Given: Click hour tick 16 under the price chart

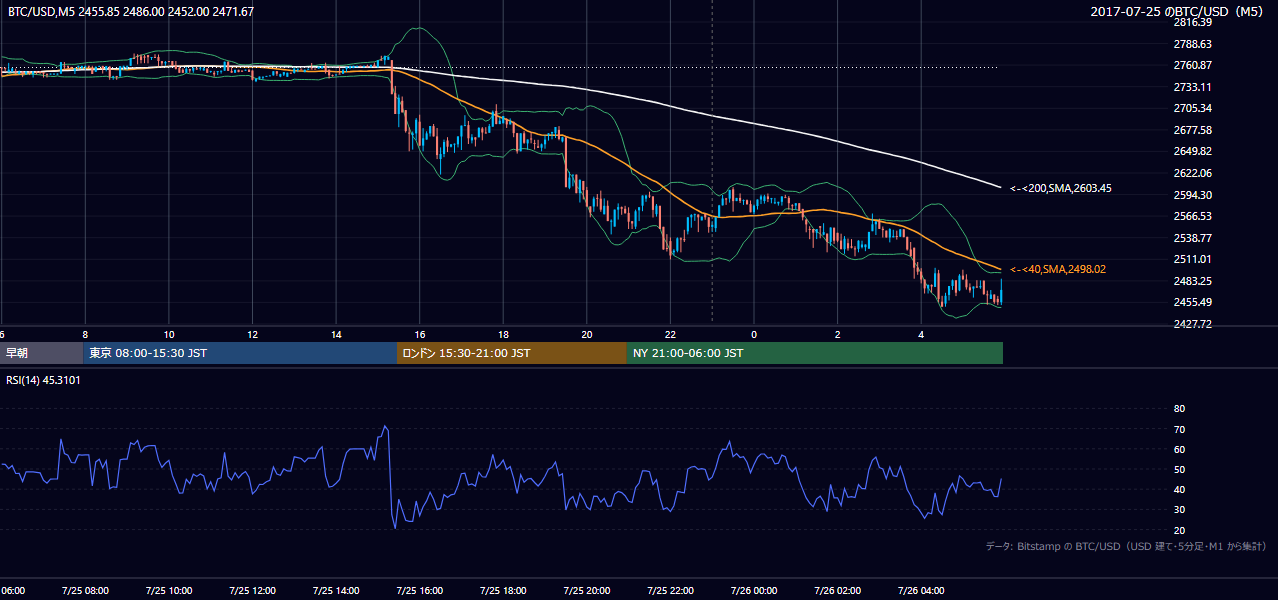Looking at the screenshot, I should pos(419,334).
